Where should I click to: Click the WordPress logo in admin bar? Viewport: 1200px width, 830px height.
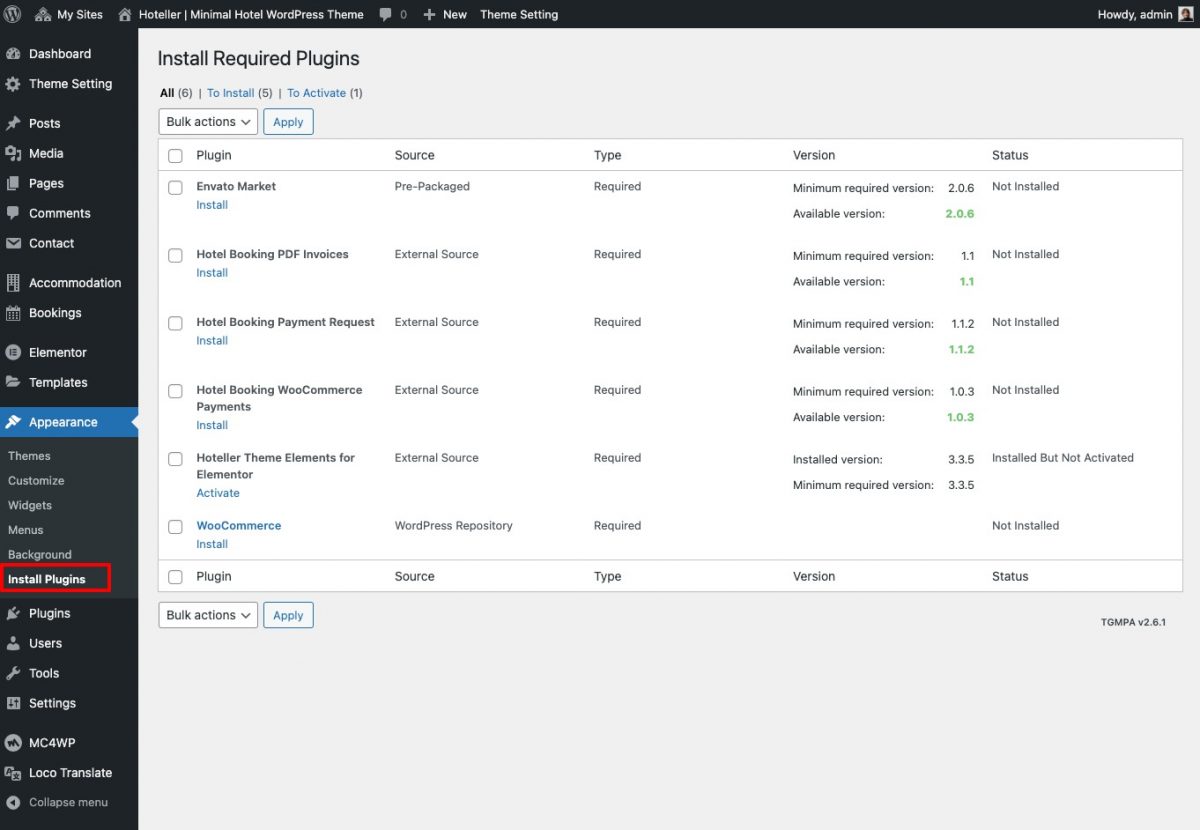13,14
